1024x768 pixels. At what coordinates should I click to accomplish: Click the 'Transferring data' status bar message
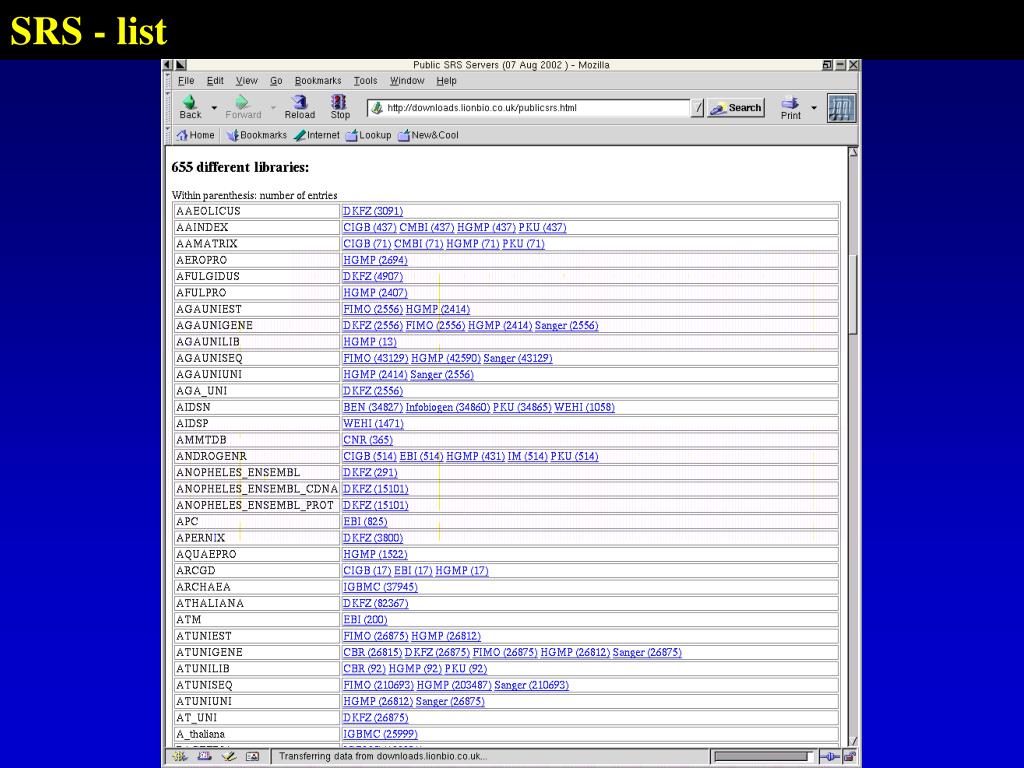(383, 756)
